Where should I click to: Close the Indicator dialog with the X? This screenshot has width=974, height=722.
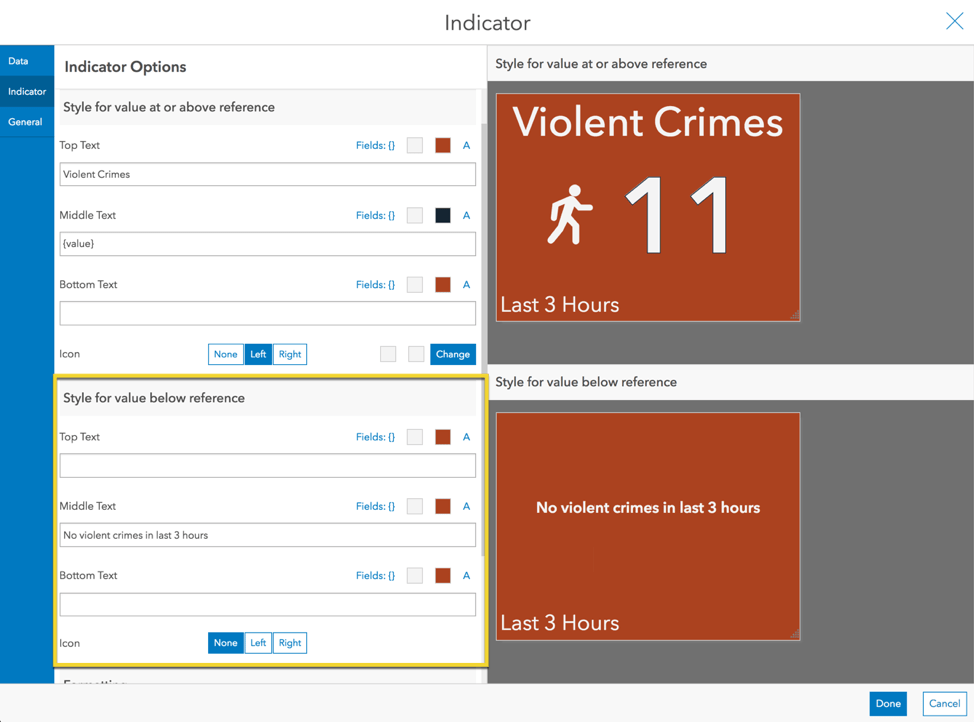click(954, 22)
